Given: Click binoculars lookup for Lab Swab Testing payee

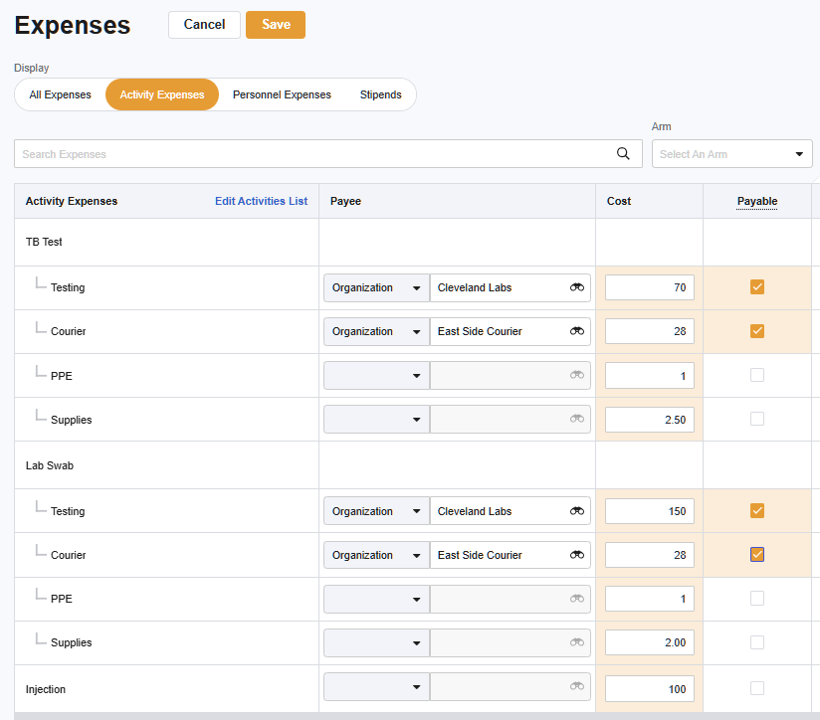Looking at the screenshot, I should pyautogui.click(x=577, y=511).
